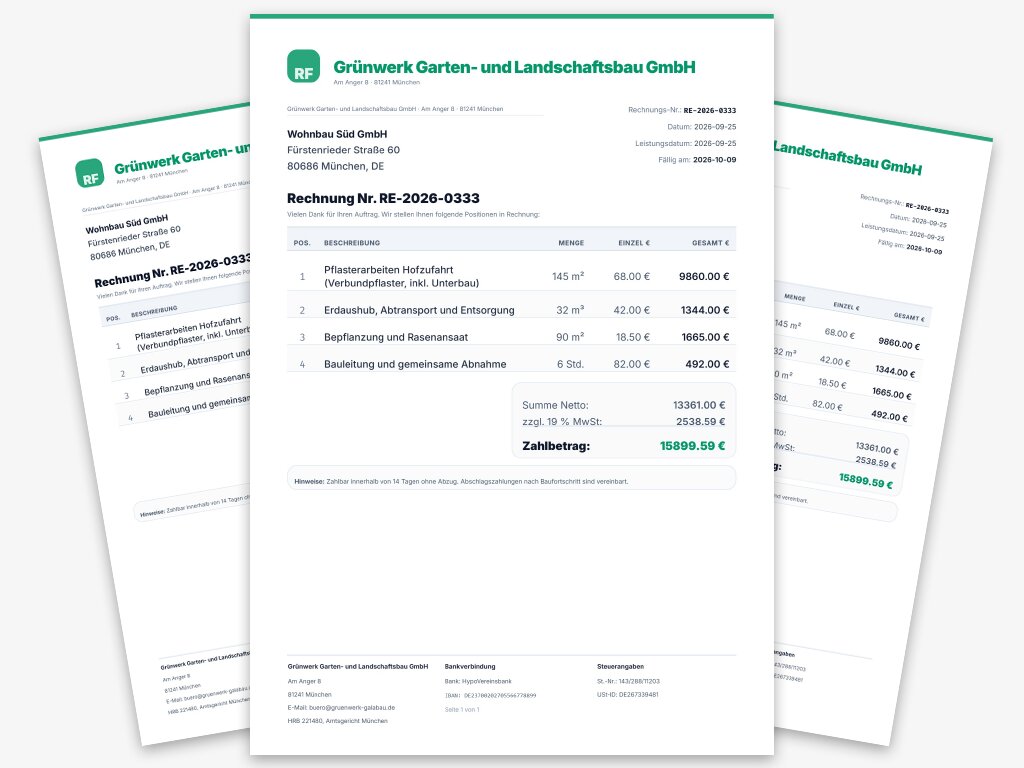Viewport: 1024px width, 768px height.
Task: Click the total '9860.00 €' on the right tilted invoice
Action: 899,343
